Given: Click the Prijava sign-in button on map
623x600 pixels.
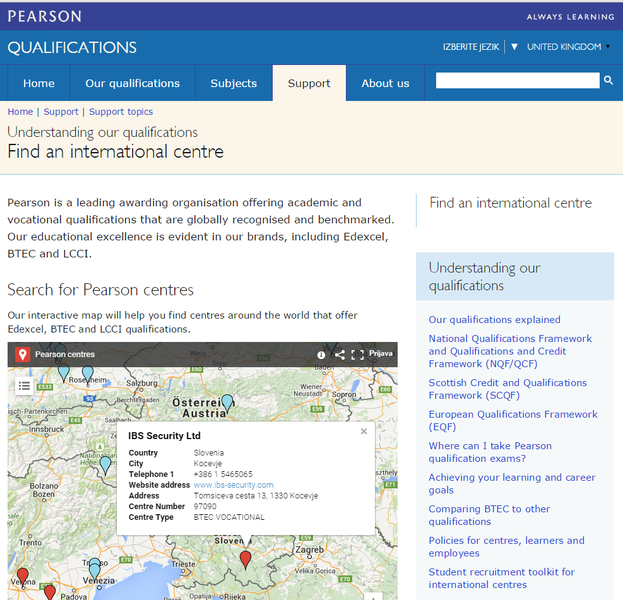Looking at the screenshot, I should coord(381,354).
